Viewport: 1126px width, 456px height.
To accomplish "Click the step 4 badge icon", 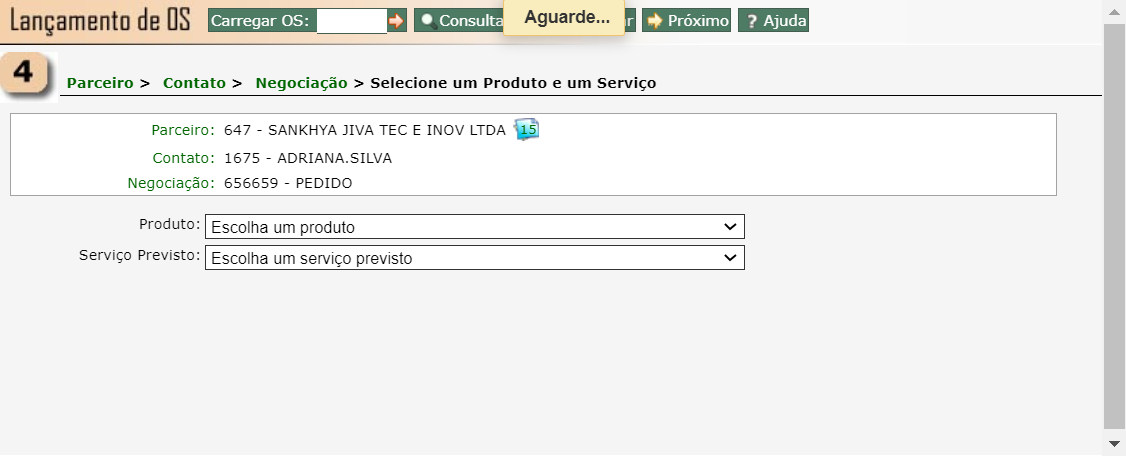I will tap(26, 75).
